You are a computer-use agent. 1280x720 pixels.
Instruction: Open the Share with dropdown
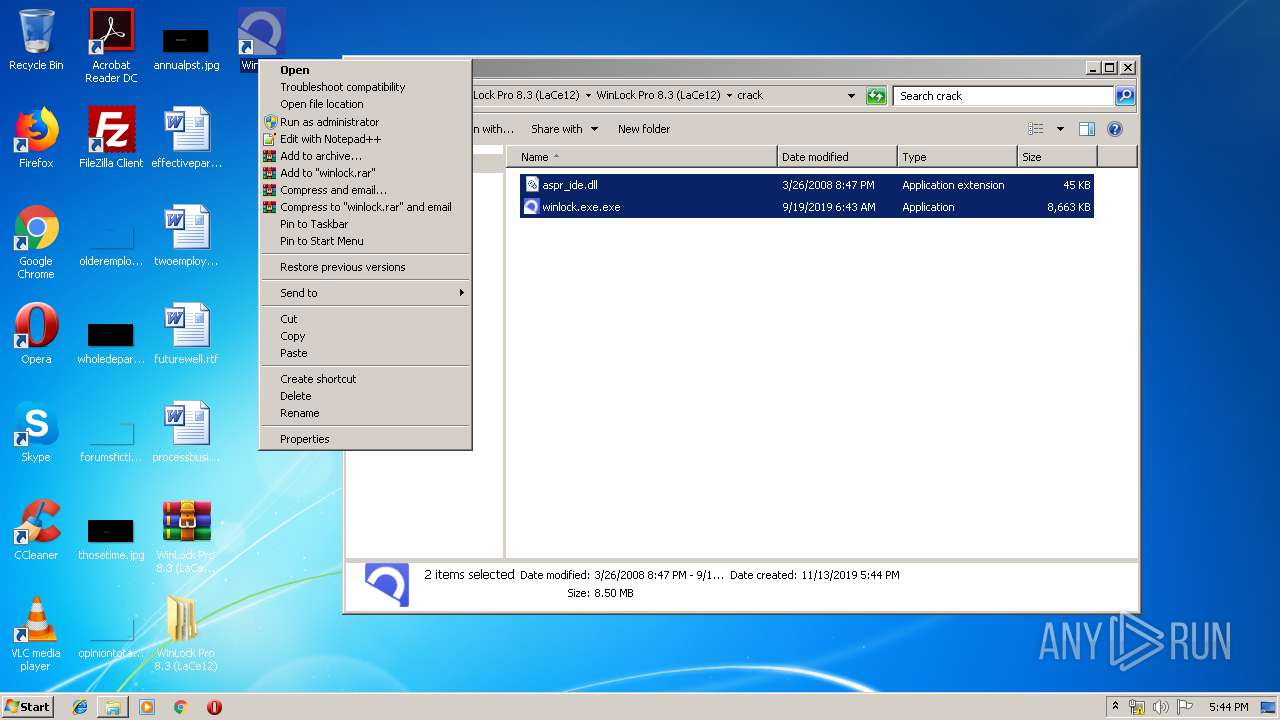(x=564, y=129)
